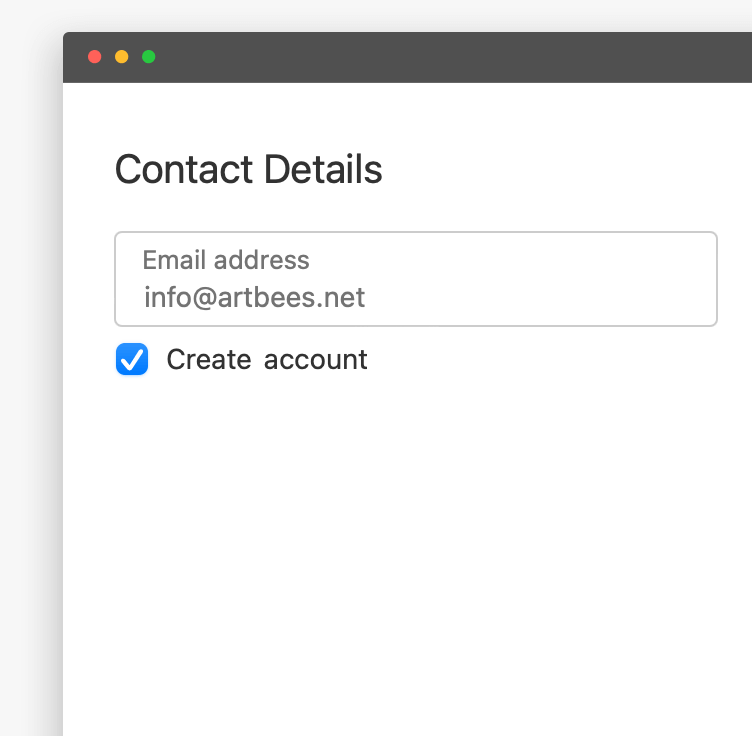This screenshot has width=752, height=736.
Task: Focus the Email address input field
Action: [x=416, y=279]
